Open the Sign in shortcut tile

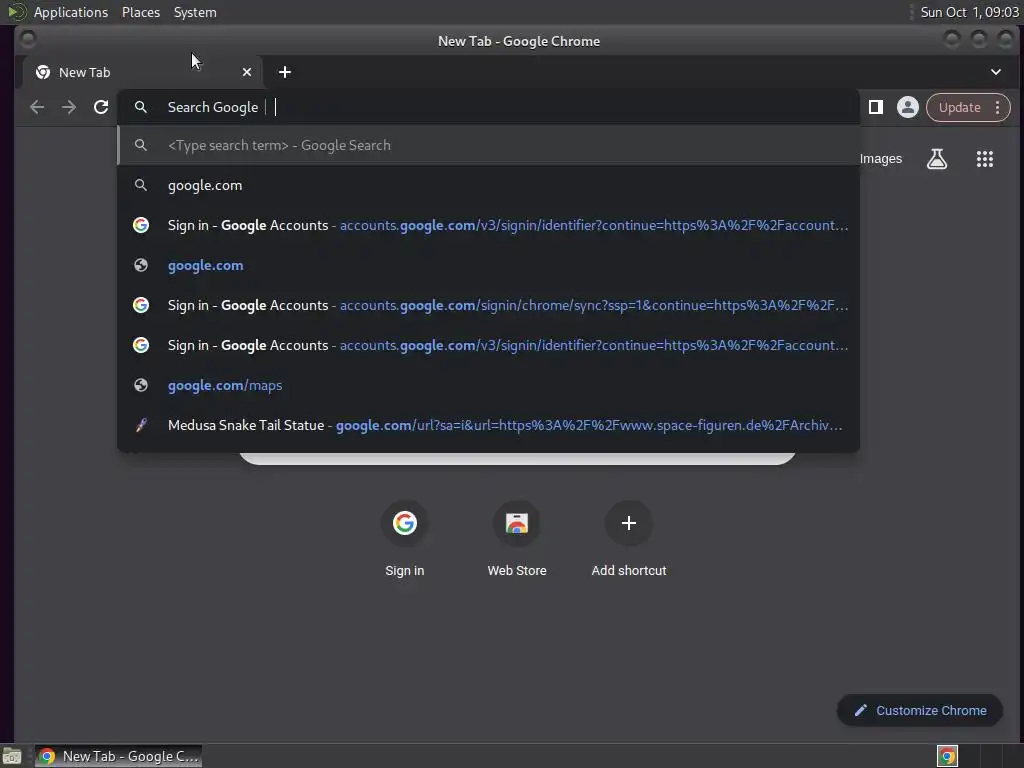[x=404, y=539]
